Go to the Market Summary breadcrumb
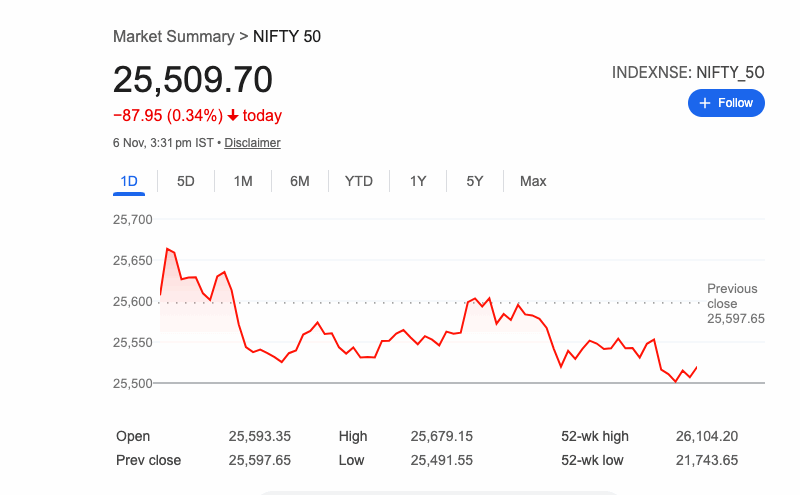 point(173,37)
